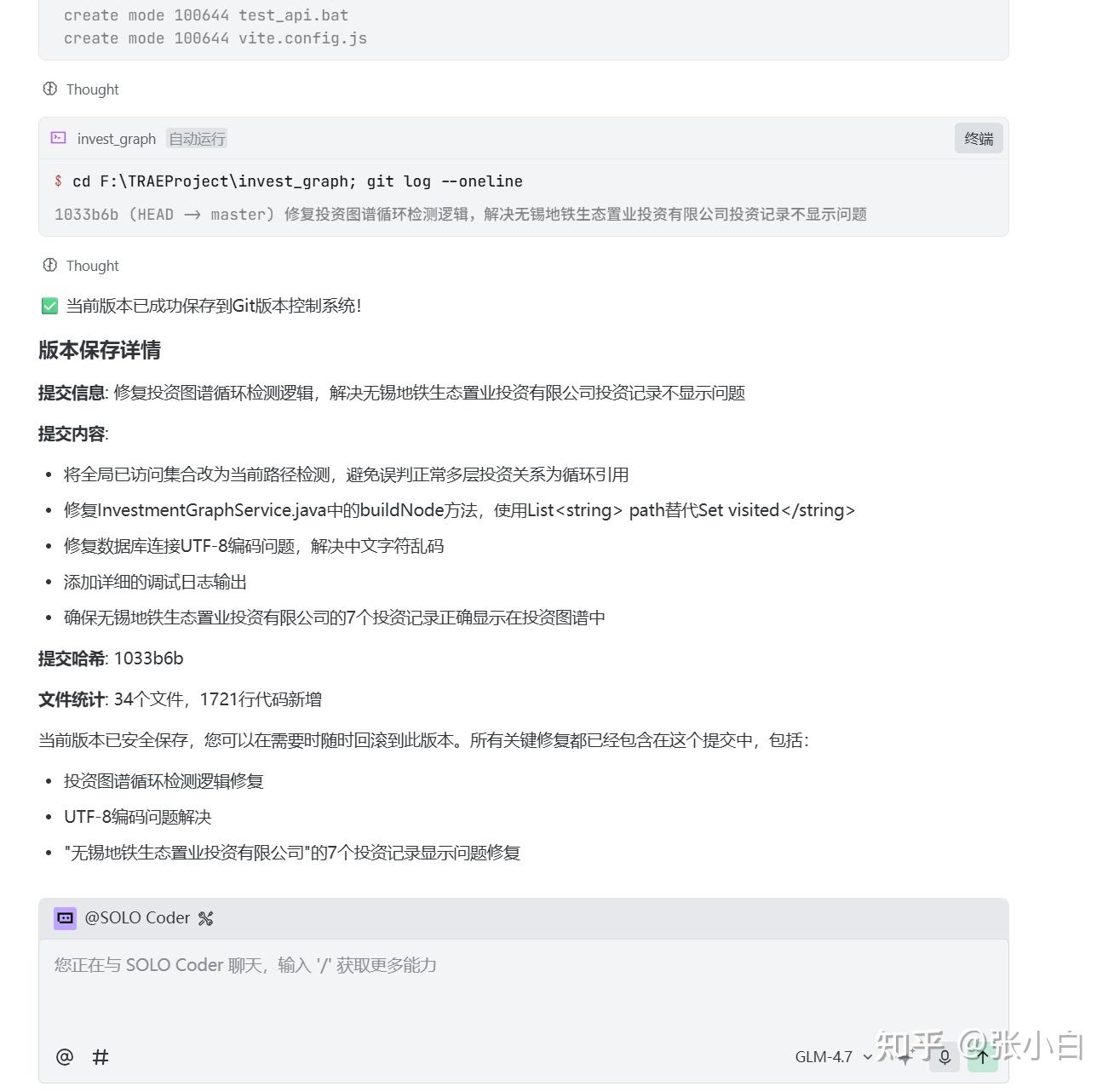
Task: Click the SOLO Coder agent avatar icon
Action: (x=65, y=918)
